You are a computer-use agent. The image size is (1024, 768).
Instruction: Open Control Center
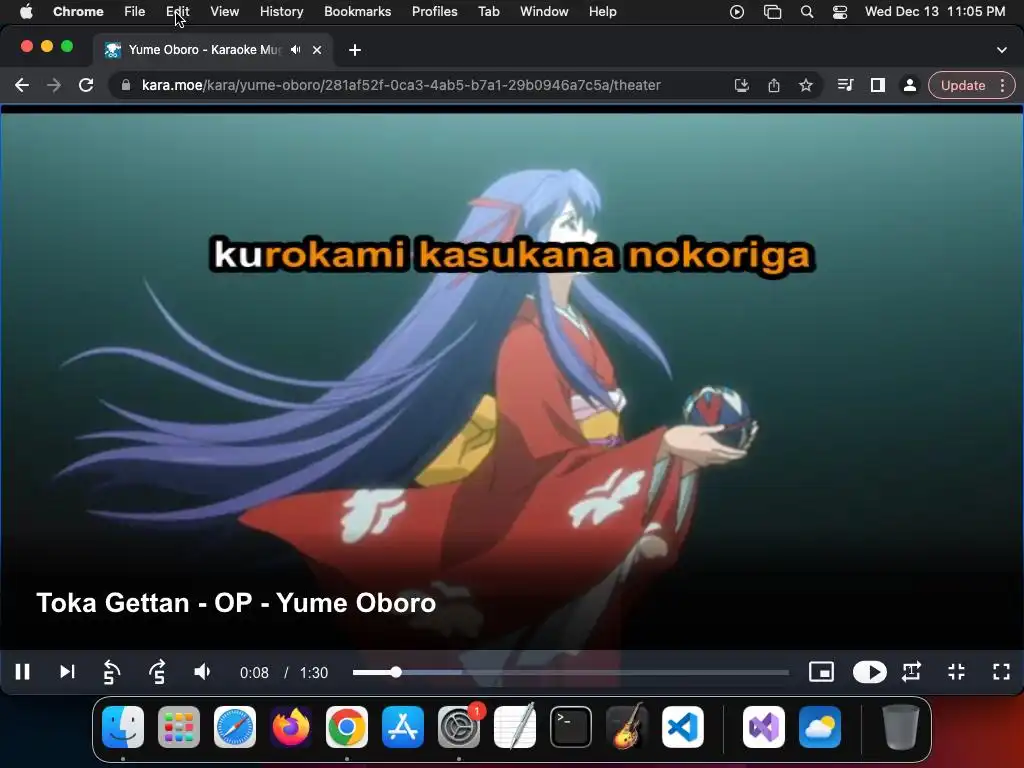tap(840, 12)
